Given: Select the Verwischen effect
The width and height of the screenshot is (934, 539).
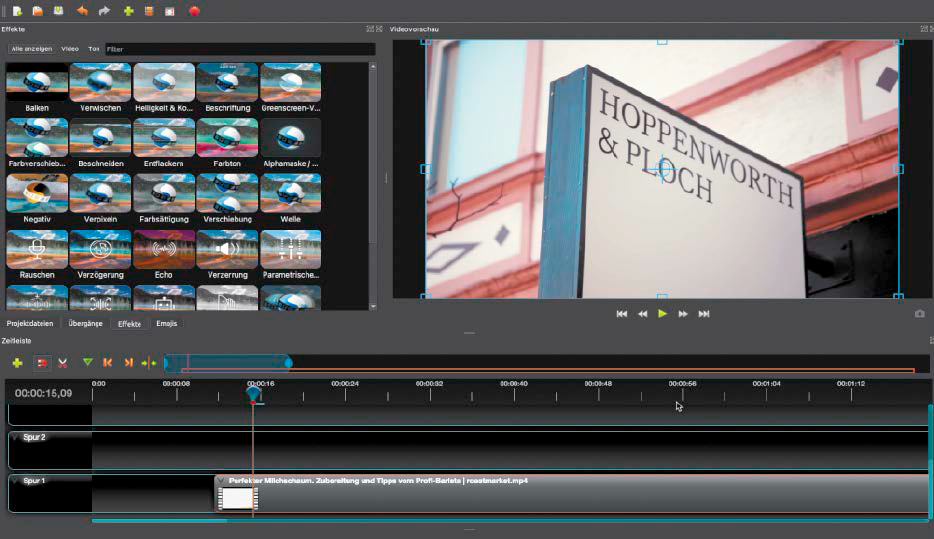Looking at the screenshot, I should click(100, 88).
